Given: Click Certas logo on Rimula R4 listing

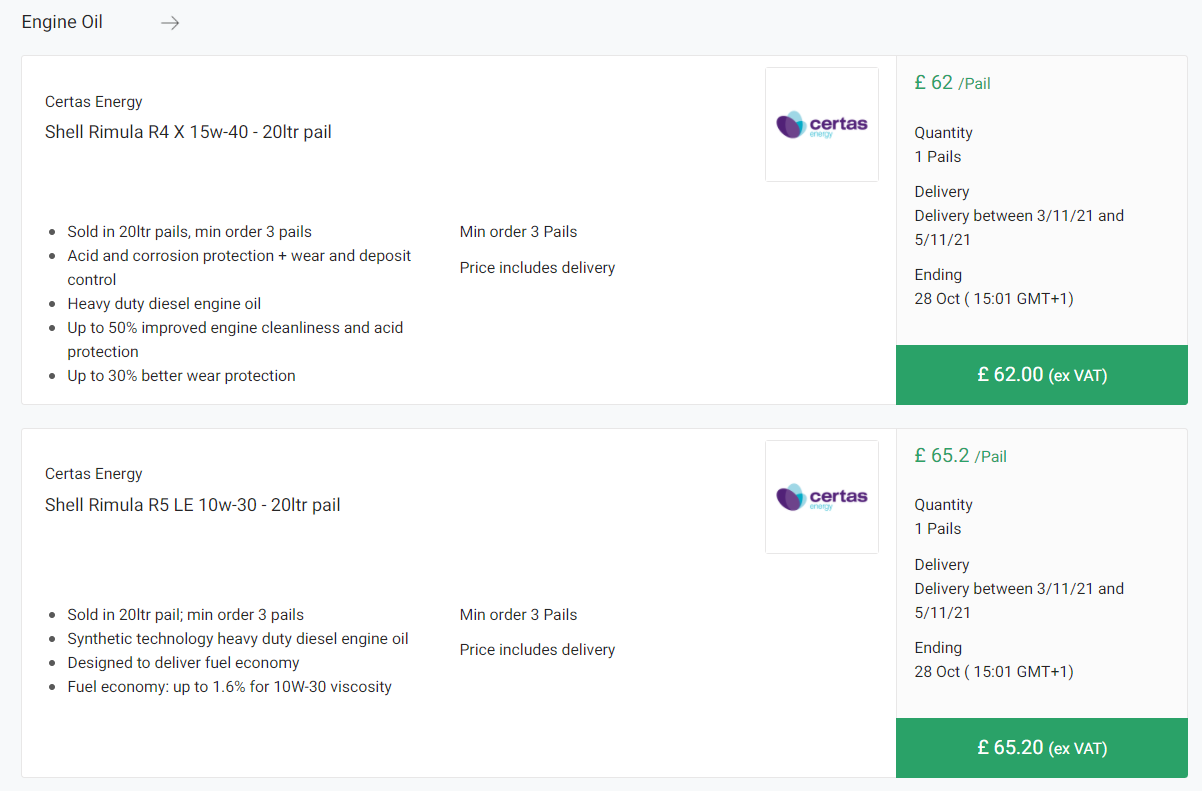Looking at the screenshot, I should tap(822, 125).
